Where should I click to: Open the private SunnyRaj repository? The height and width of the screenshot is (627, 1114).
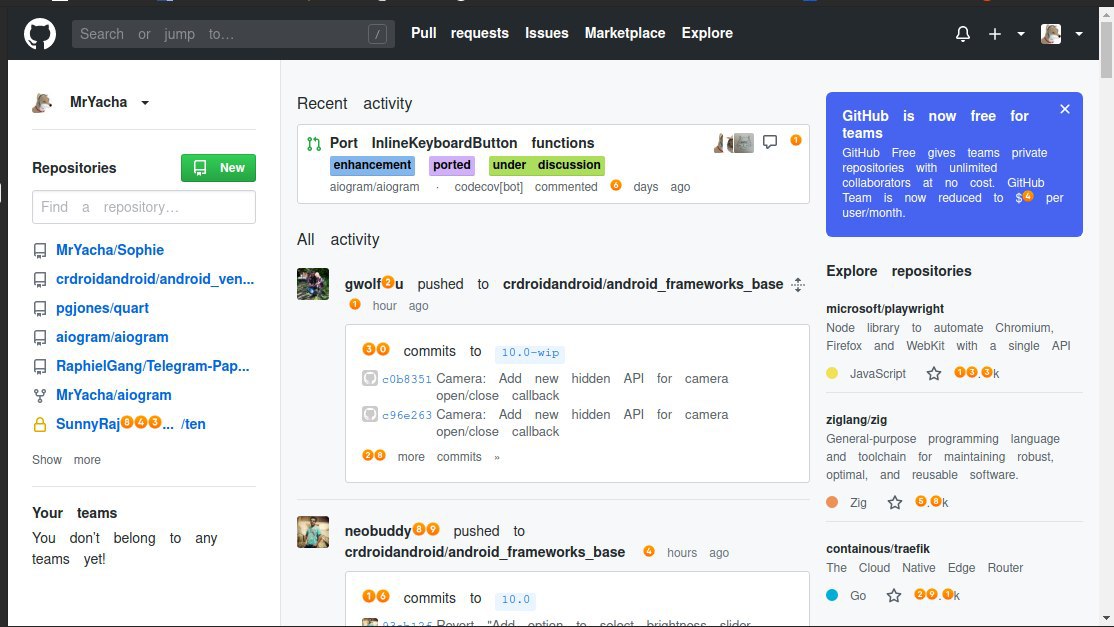(x=131, y=424)
